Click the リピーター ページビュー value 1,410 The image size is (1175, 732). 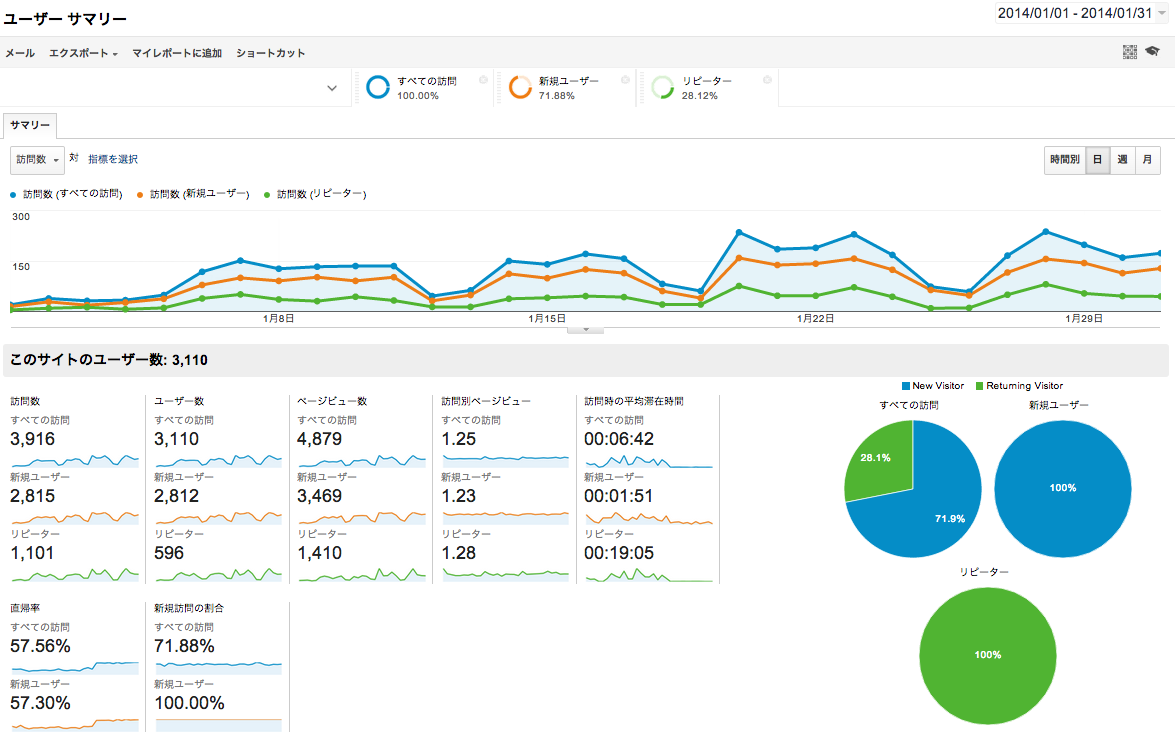(319, 553)
